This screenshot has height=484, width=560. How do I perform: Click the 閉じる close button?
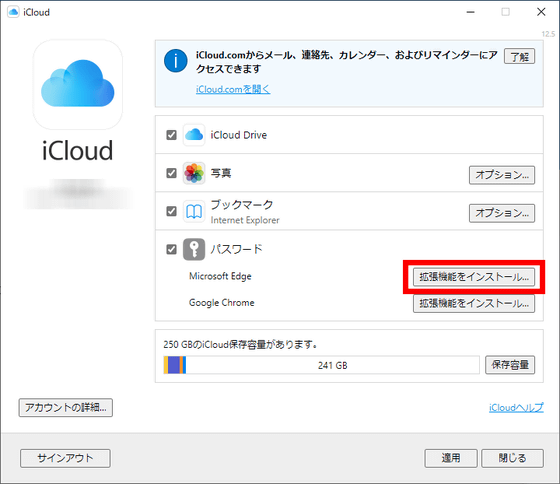(512, 458)
